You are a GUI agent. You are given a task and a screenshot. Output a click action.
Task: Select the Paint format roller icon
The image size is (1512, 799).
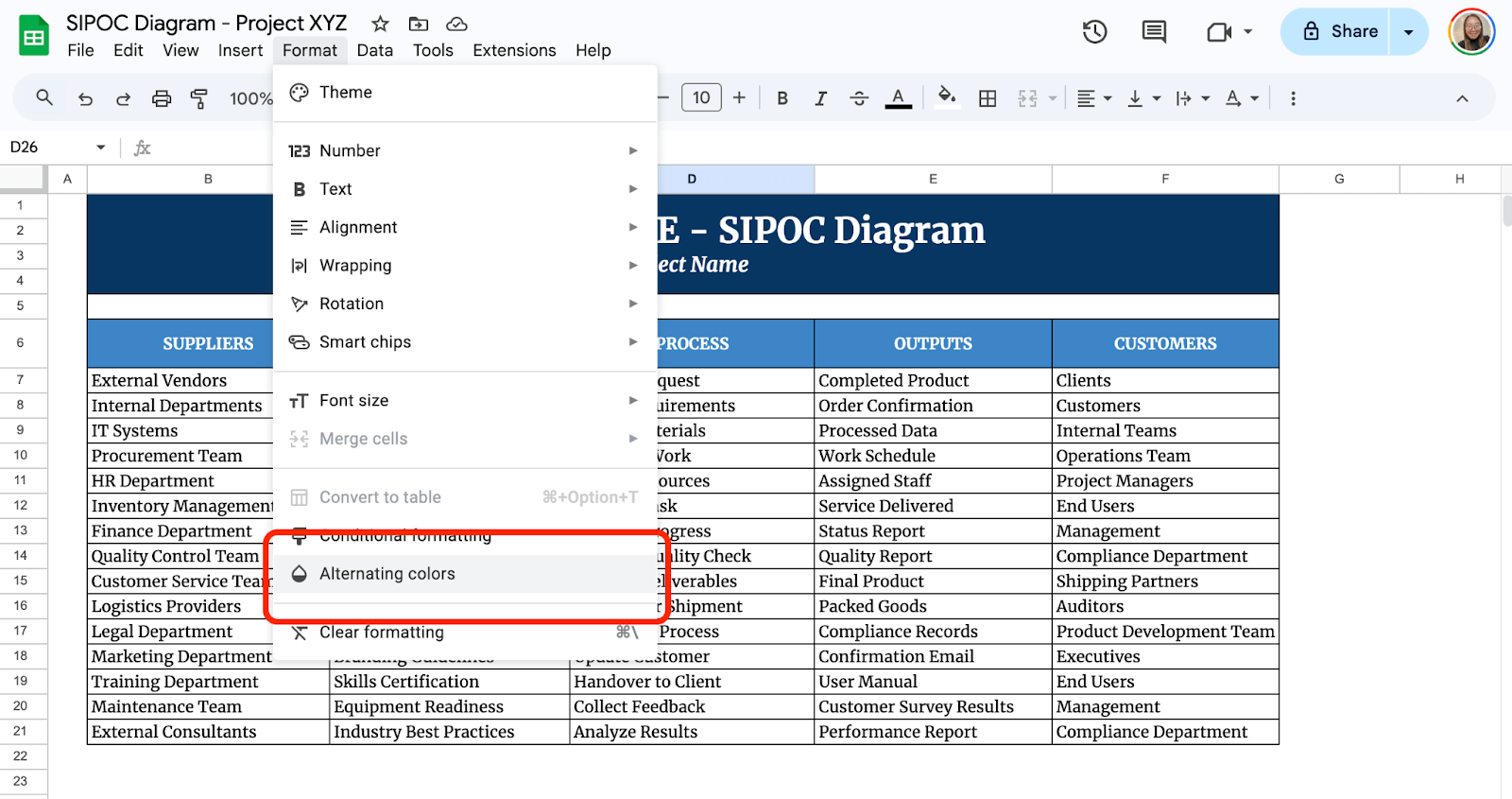coord(199,98)
